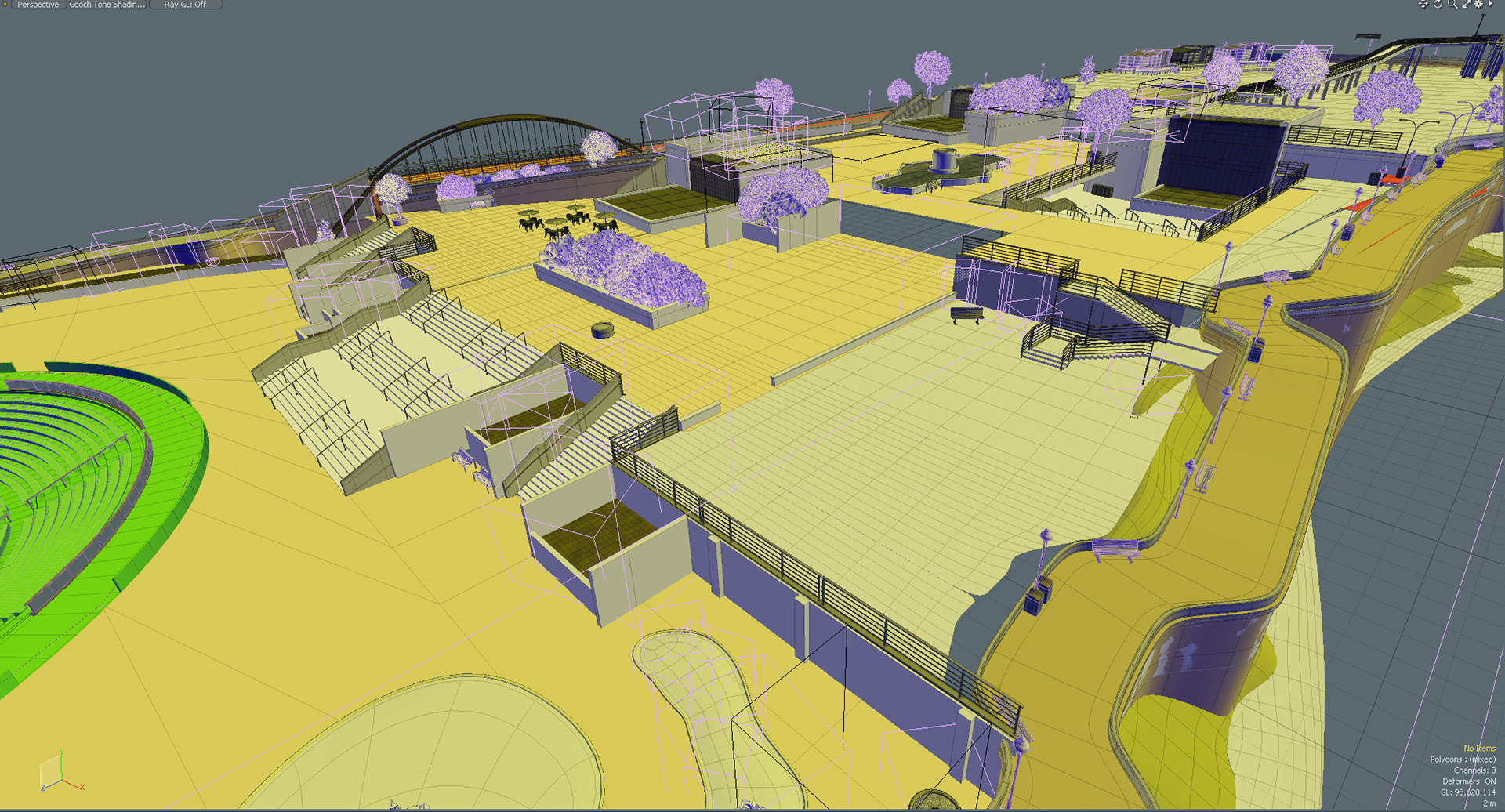The height and width of the screenshot is (812, 1505).
Task: Click the pan viewport move arrows icon
Action: (x=1423, y=4)
